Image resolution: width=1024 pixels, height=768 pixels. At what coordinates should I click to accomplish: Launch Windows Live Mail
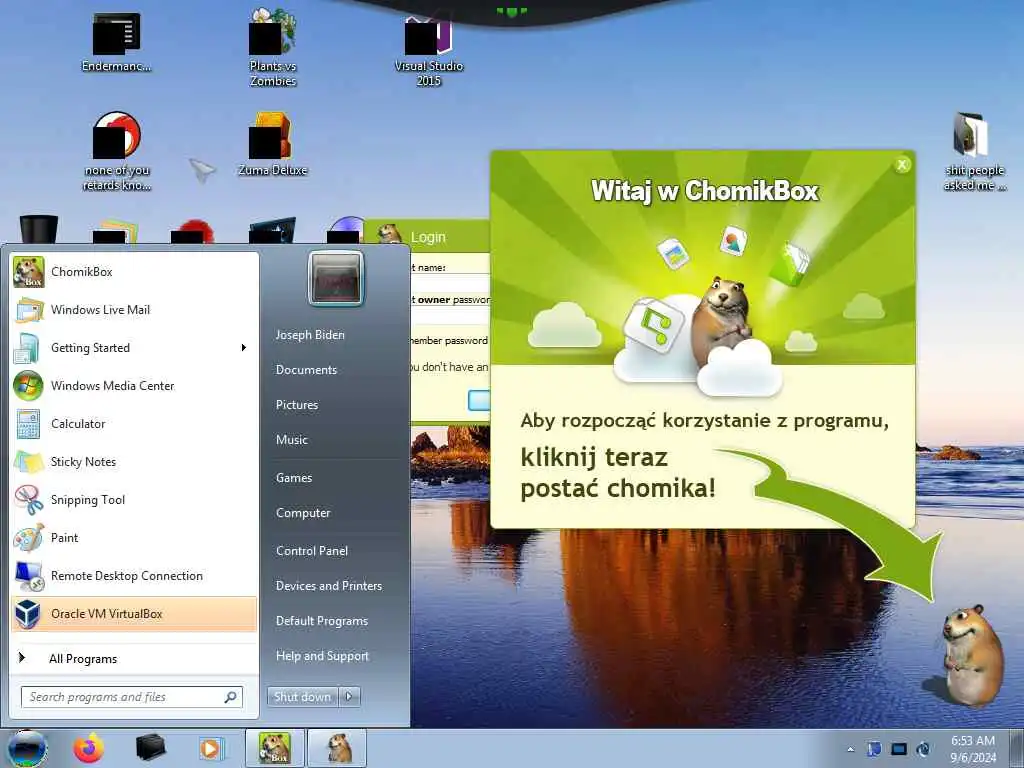[135, 310]
